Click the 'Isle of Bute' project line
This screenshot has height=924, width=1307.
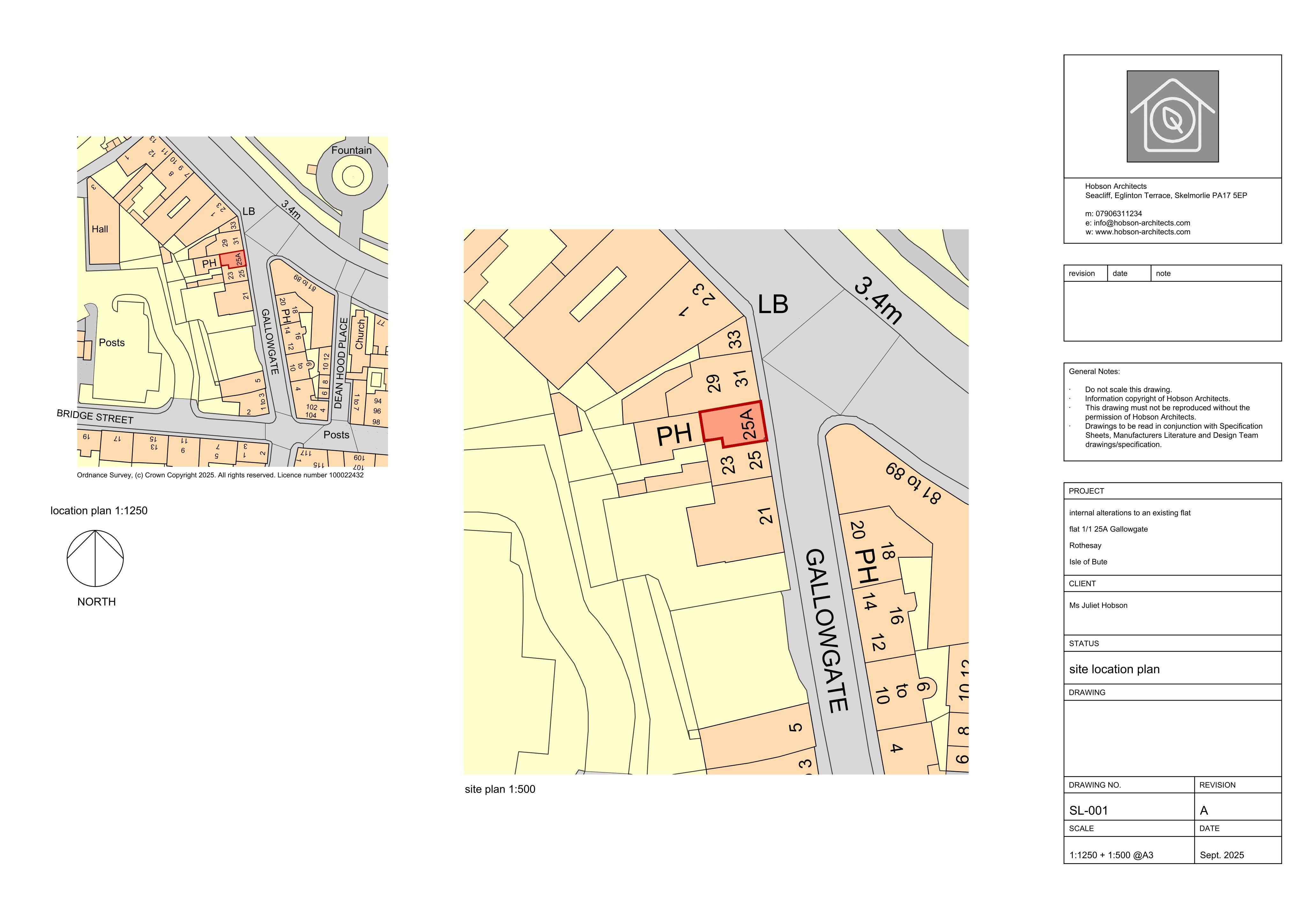(1088, 561)
